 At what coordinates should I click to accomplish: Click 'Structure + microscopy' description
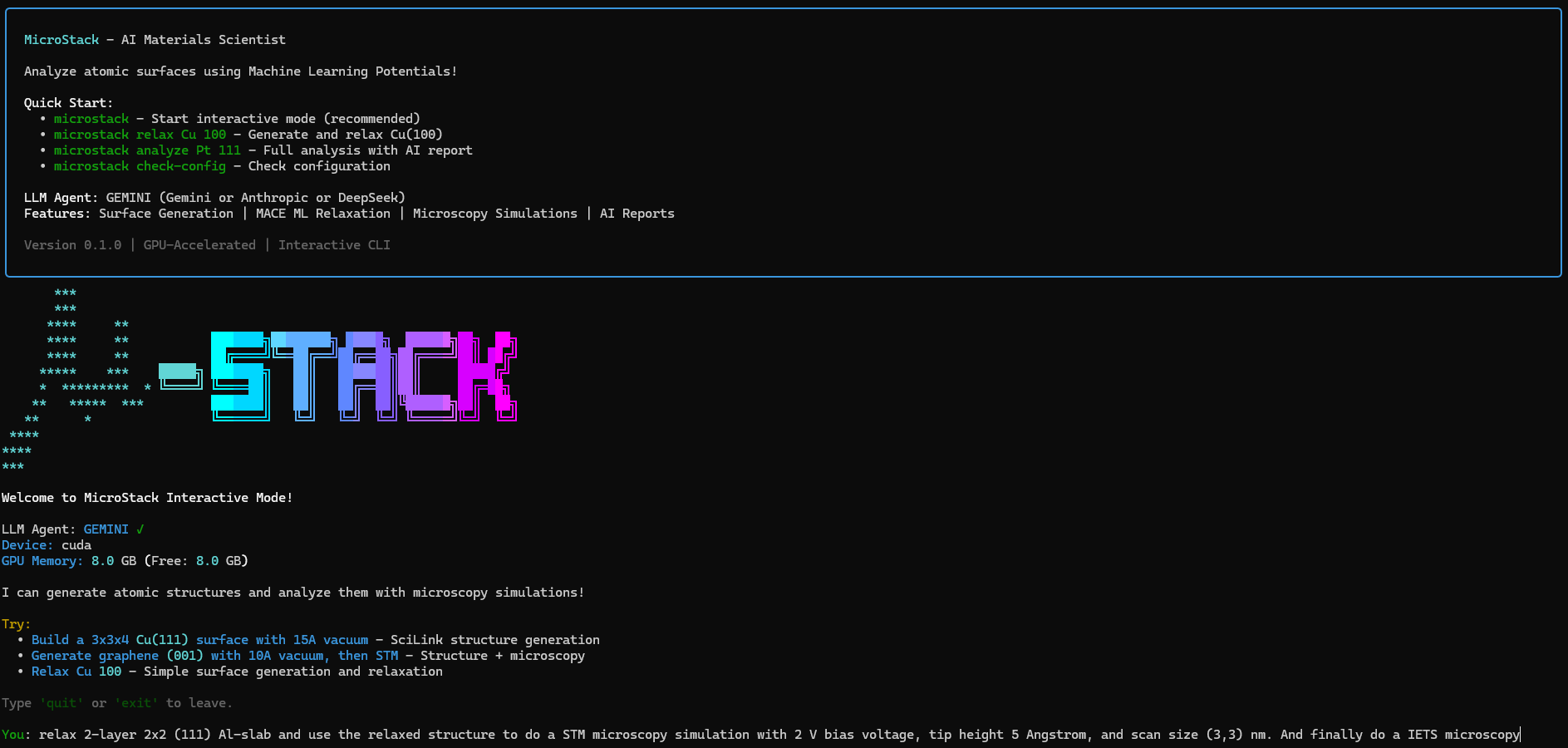(503, 656)
